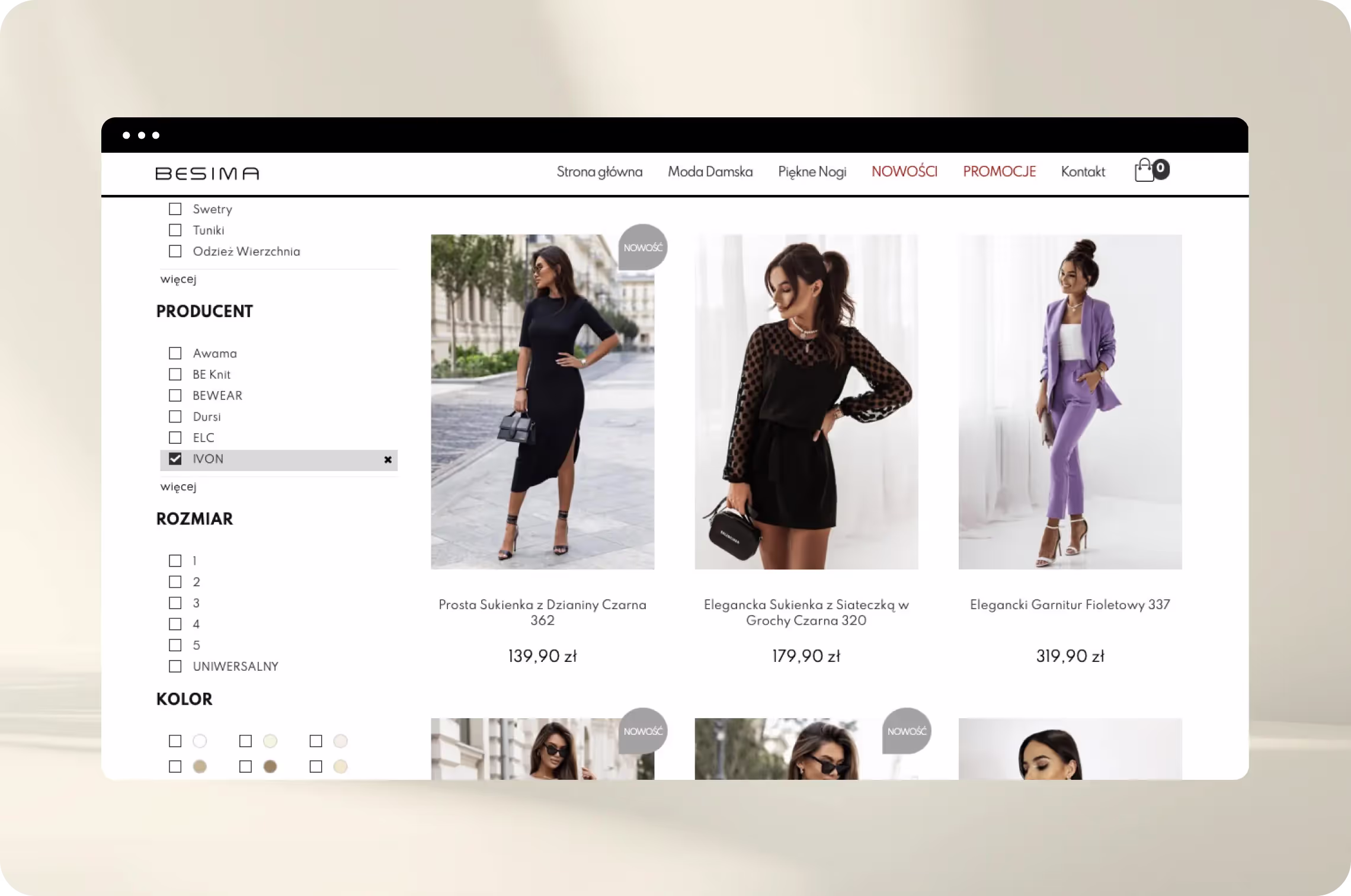
Task: Click the price 319,90 zł
Action: [1070, 656]
